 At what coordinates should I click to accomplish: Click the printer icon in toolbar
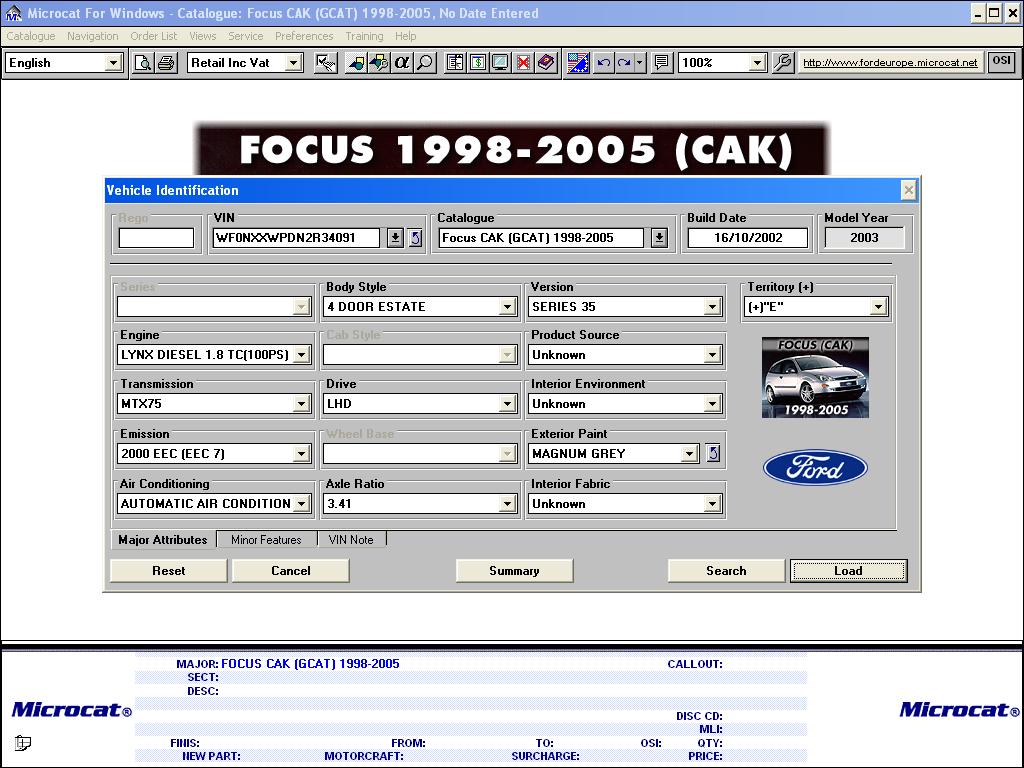click(x=166, y=62)
